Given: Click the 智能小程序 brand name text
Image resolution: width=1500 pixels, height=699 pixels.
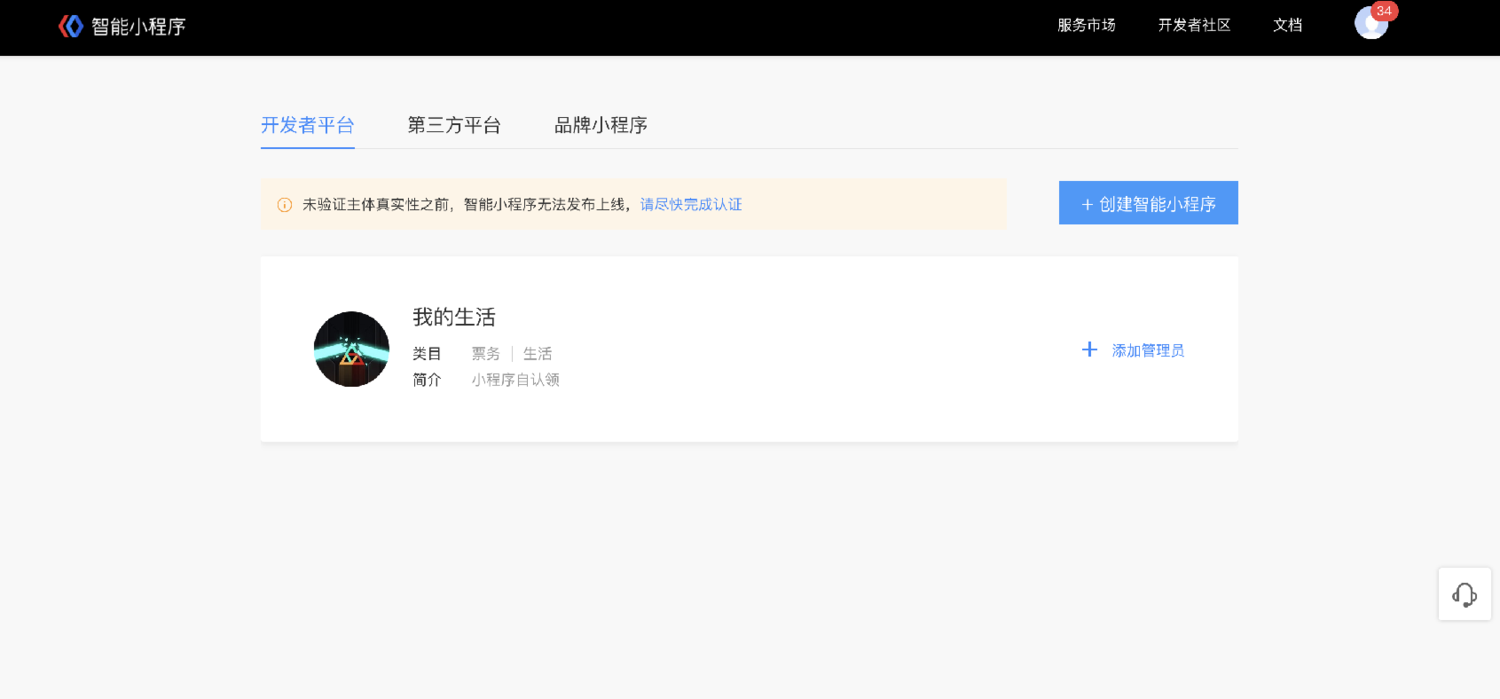Looking at the screenshot, I should [x=138, y=27].
